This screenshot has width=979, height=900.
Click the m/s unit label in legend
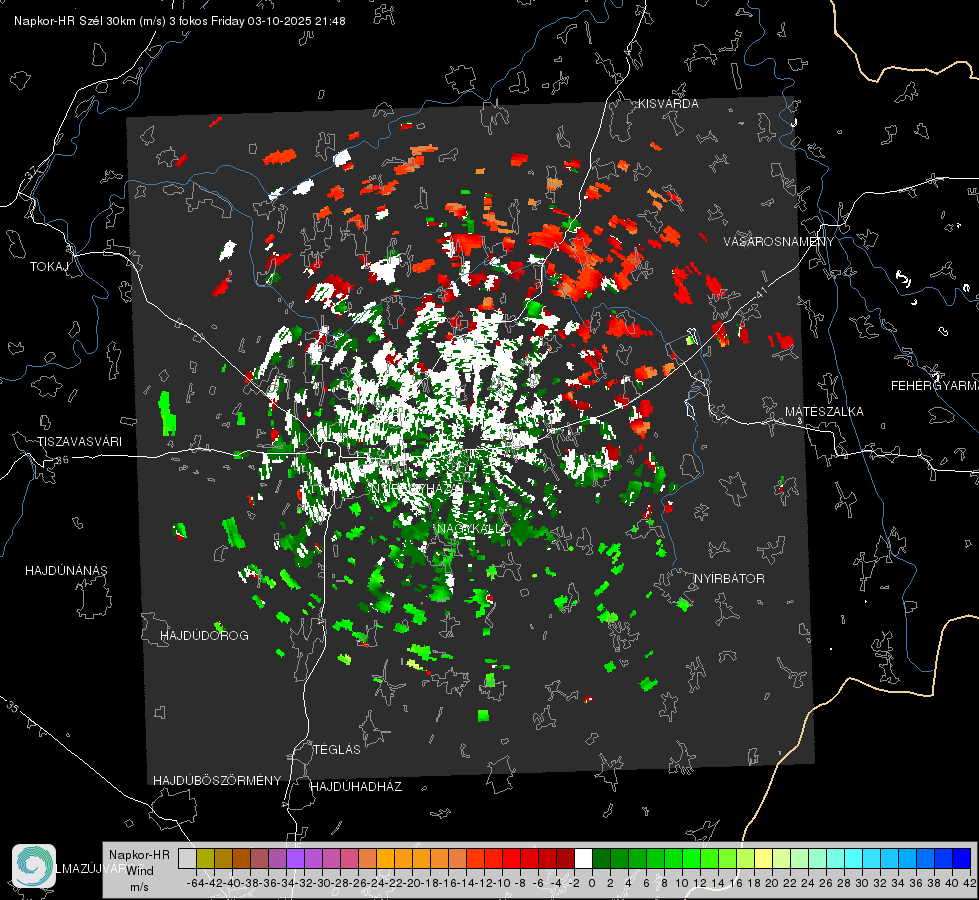(x=139, y=887)
